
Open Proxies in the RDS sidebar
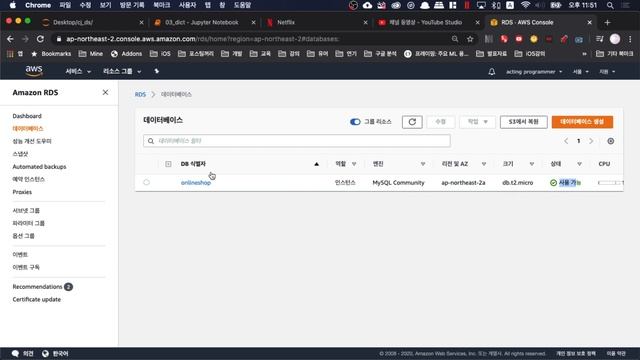(22, 192)
